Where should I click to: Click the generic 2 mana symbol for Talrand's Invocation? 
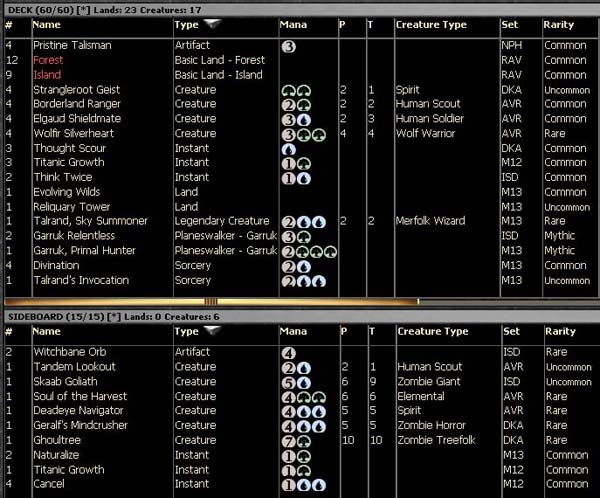[289, 281]
